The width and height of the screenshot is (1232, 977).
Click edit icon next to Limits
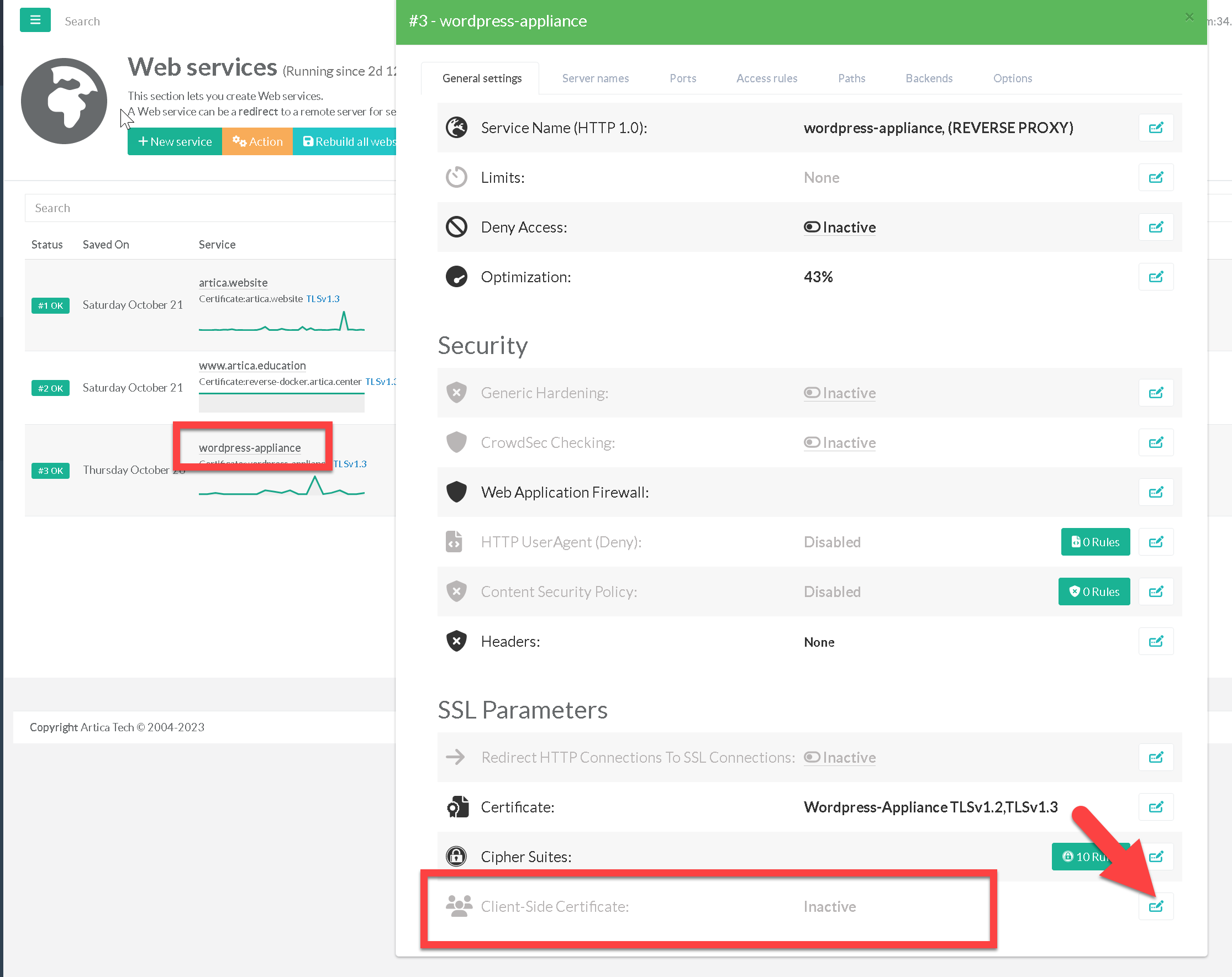(1155, 177)
